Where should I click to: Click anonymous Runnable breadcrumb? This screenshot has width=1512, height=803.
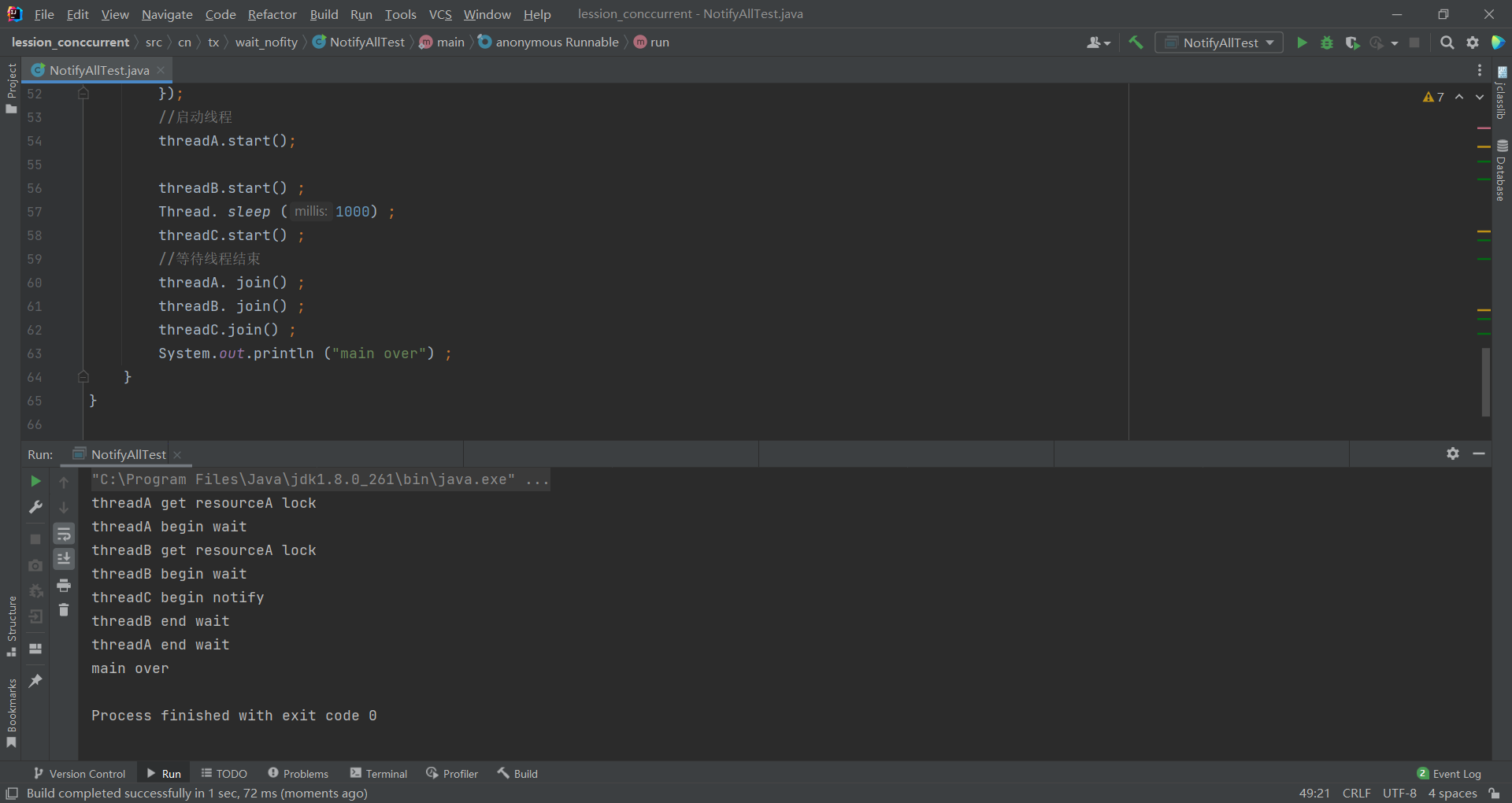pos(548,43)
